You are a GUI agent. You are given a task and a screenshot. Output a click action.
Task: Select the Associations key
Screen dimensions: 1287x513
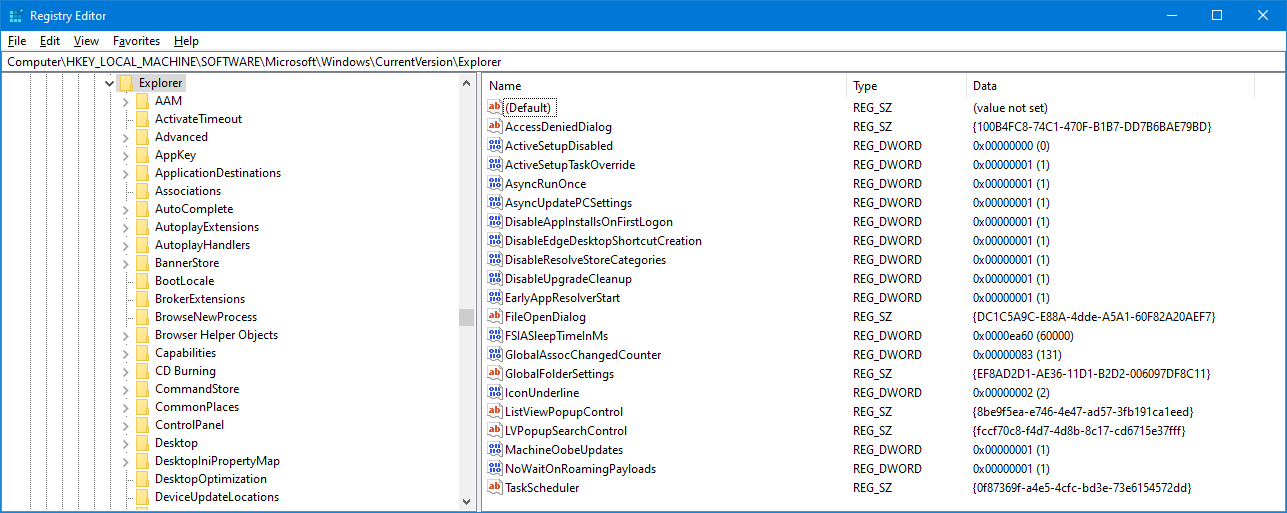188,191
